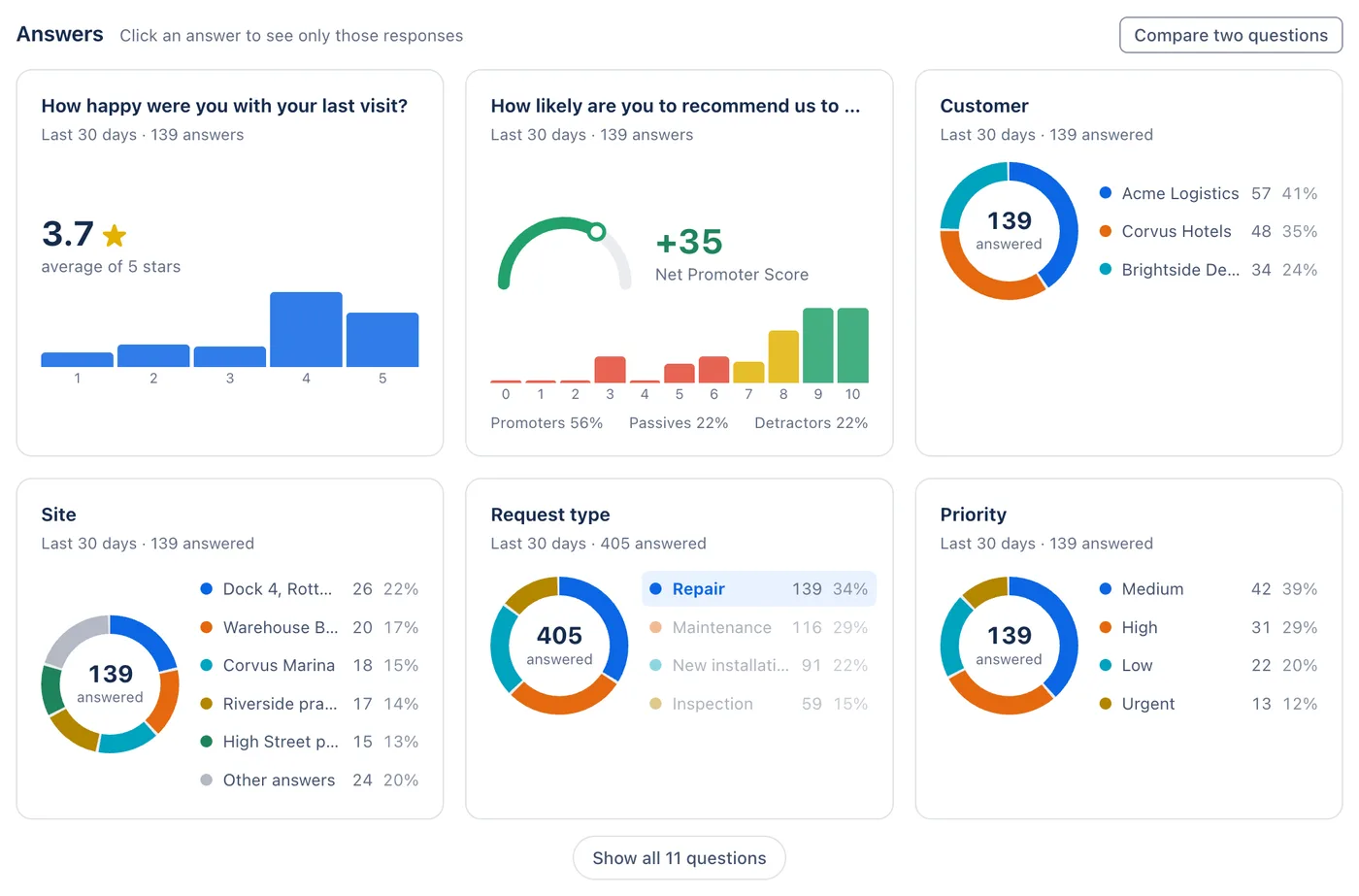This screenshot has height=896, width=1359.
Task: Select the Repair answer in Request type
Action: pyautogui.click(x=759, y=589)
